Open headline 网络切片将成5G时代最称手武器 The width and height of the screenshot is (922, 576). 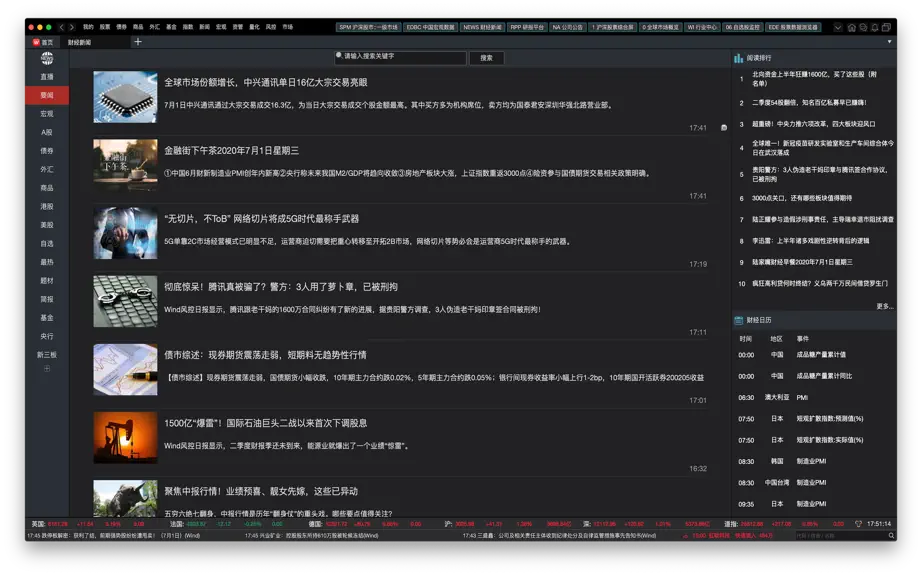262,219
